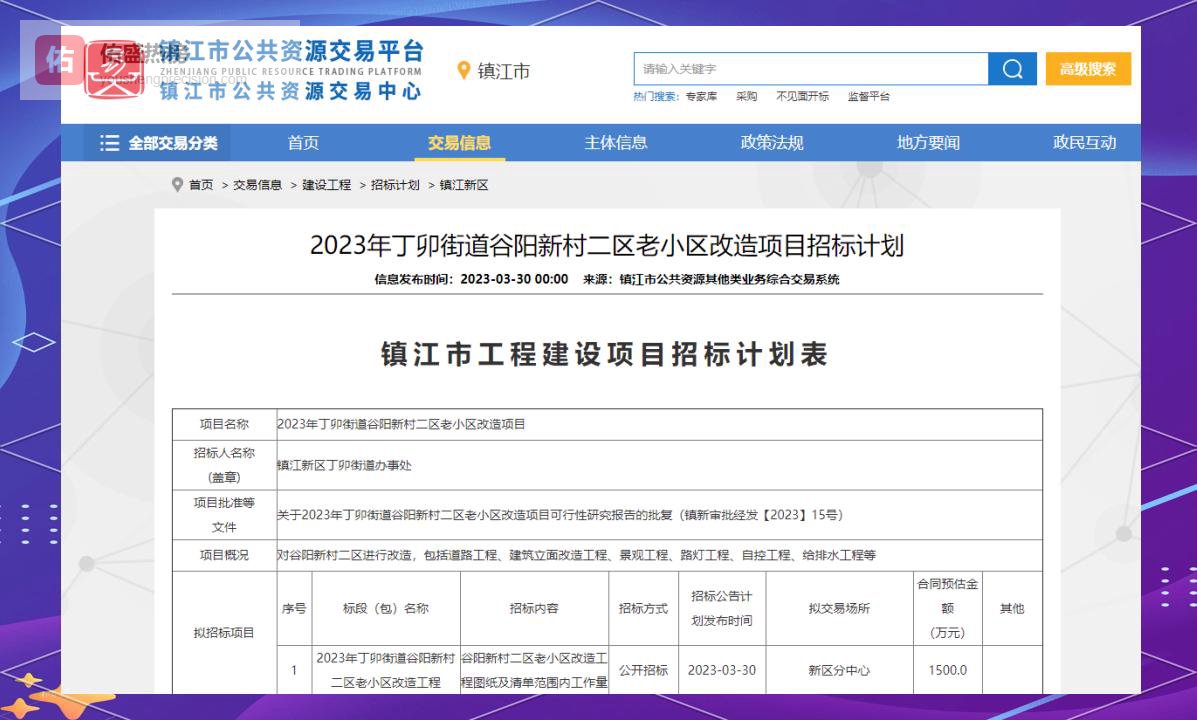The image size is (1197, 720).
Task: Click the 建设工程 breadcrumb link
Action: coord(327,185)
